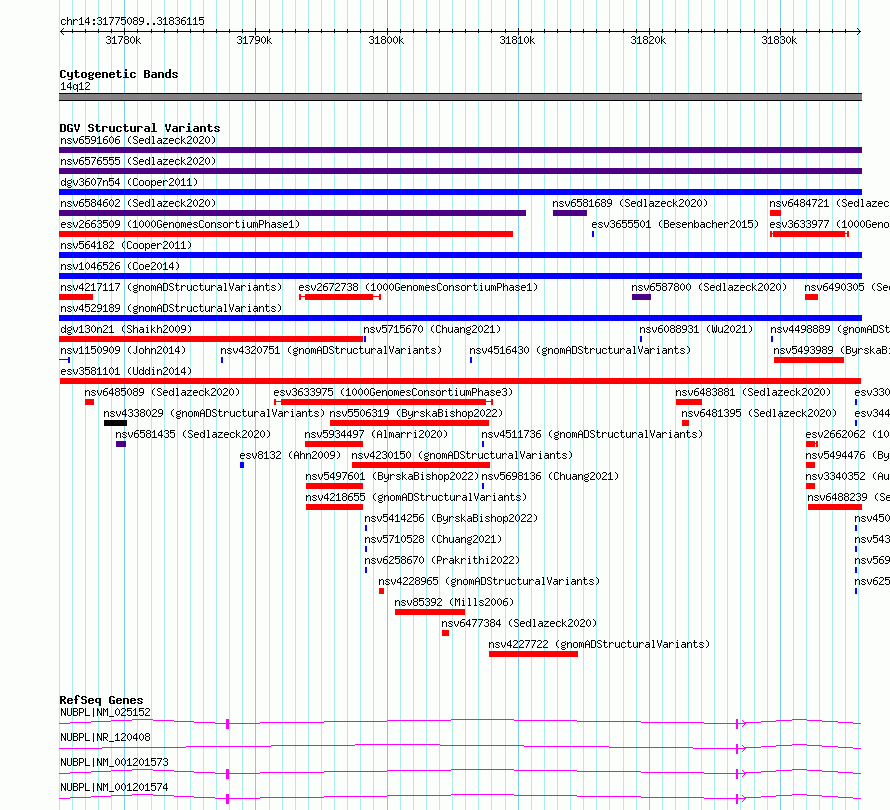This screenshot has width=890, height=810.
Task: Select nsv5493989 red variant bar
Action: coord(809,360)
